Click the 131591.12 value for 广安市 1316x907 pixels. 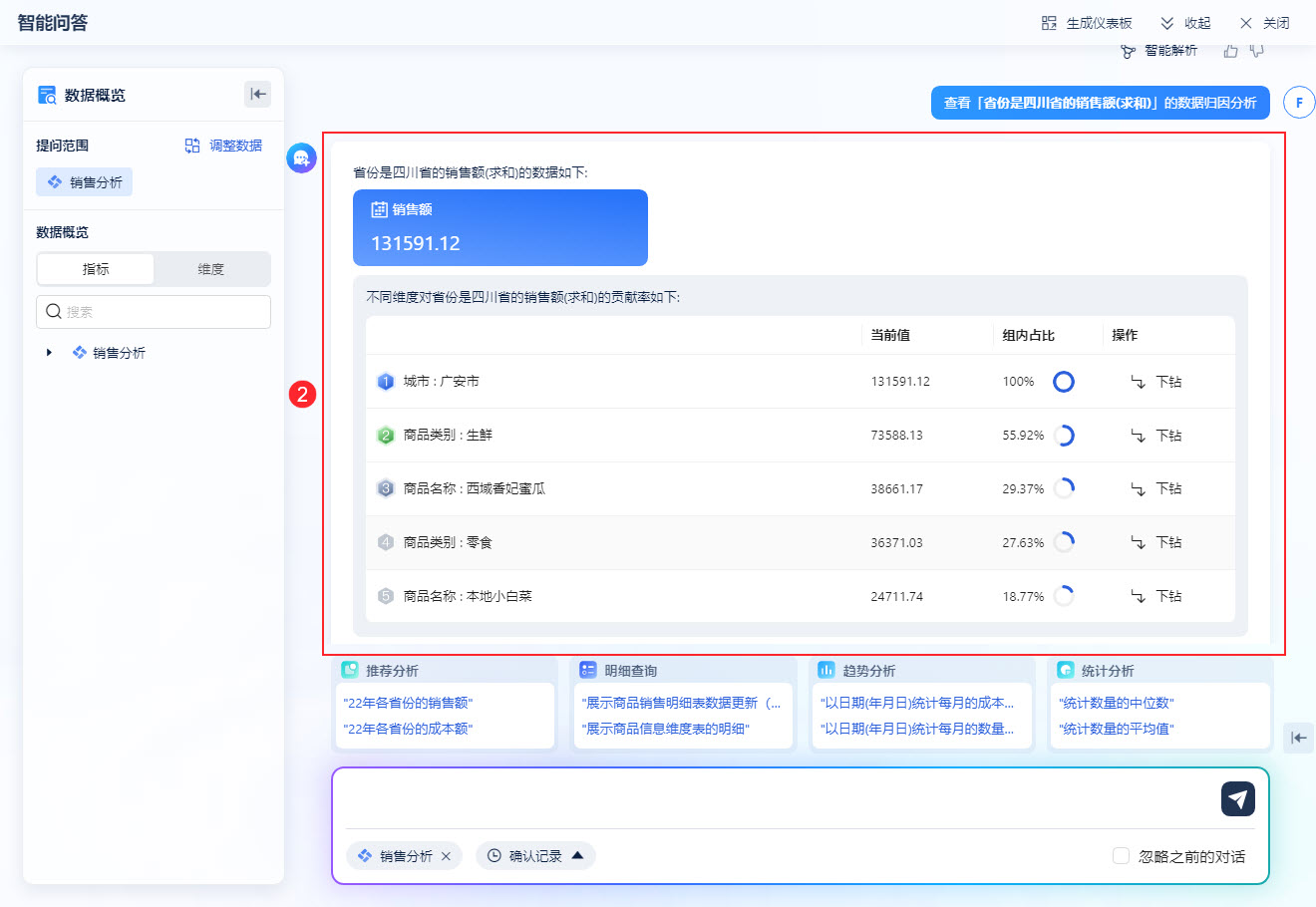(900, 382)
